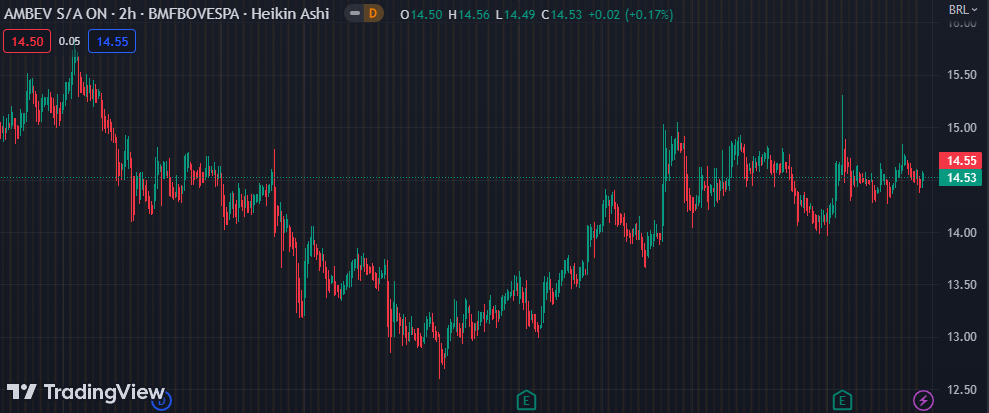Click the 13.00 price scale label
Viewport: 989px width, 413px height.
(x=963, y=337)
